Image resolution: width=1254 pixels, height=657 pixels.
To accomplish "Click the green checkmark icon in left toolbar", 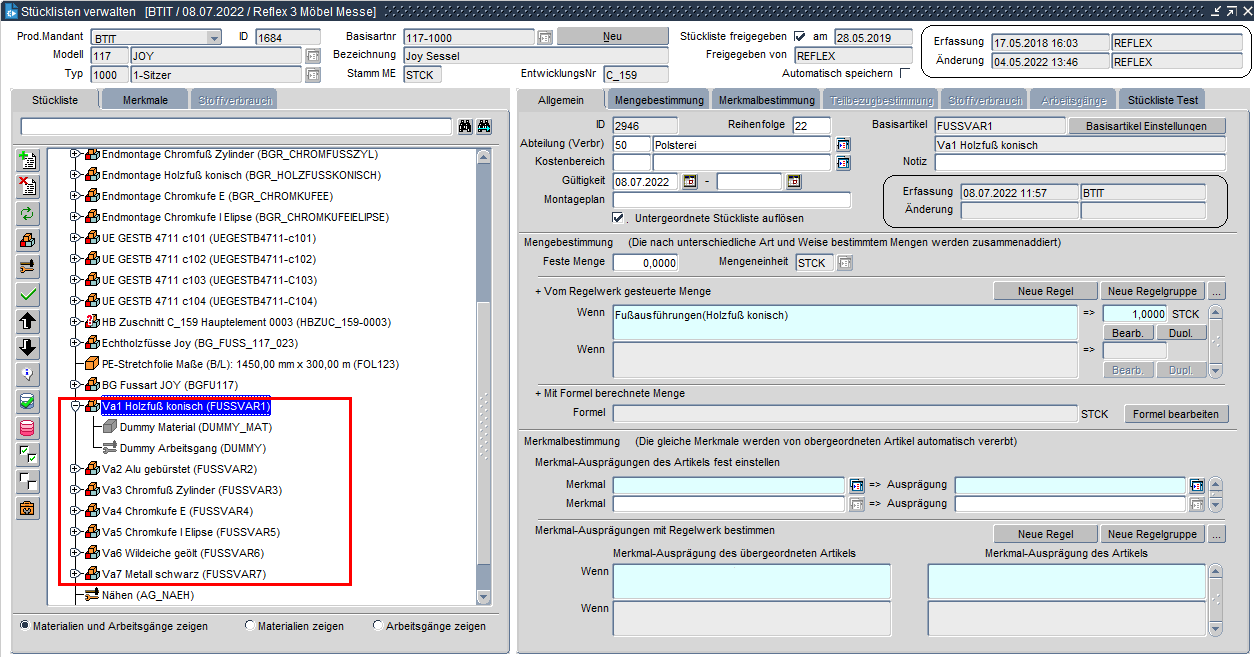I will coord(28,294).
